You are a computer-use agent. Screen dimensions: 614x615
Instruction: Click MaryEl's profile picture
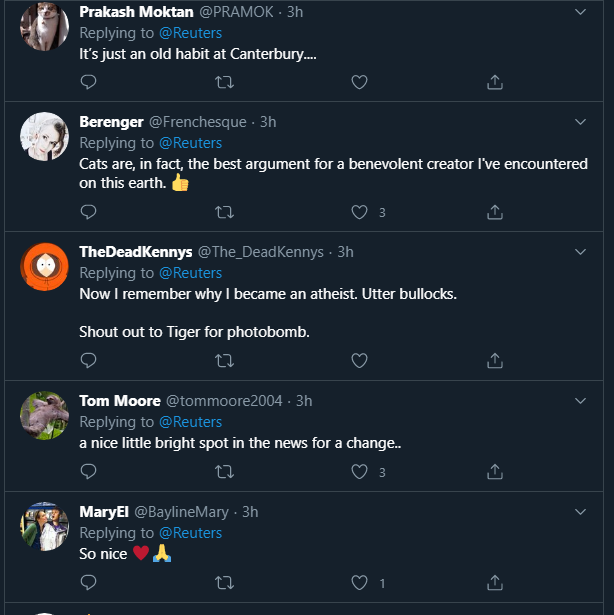click(45, 526)
